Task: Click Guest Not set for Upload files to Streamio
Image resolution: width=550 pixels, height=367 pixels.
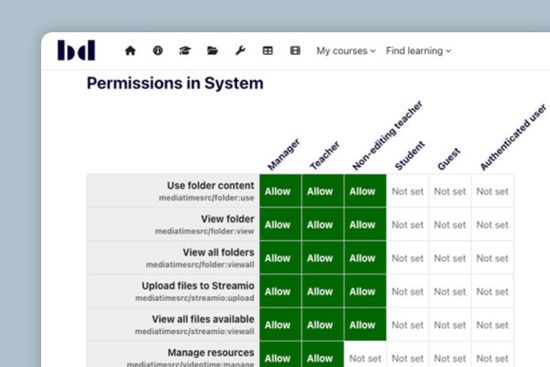Action: 450,291
